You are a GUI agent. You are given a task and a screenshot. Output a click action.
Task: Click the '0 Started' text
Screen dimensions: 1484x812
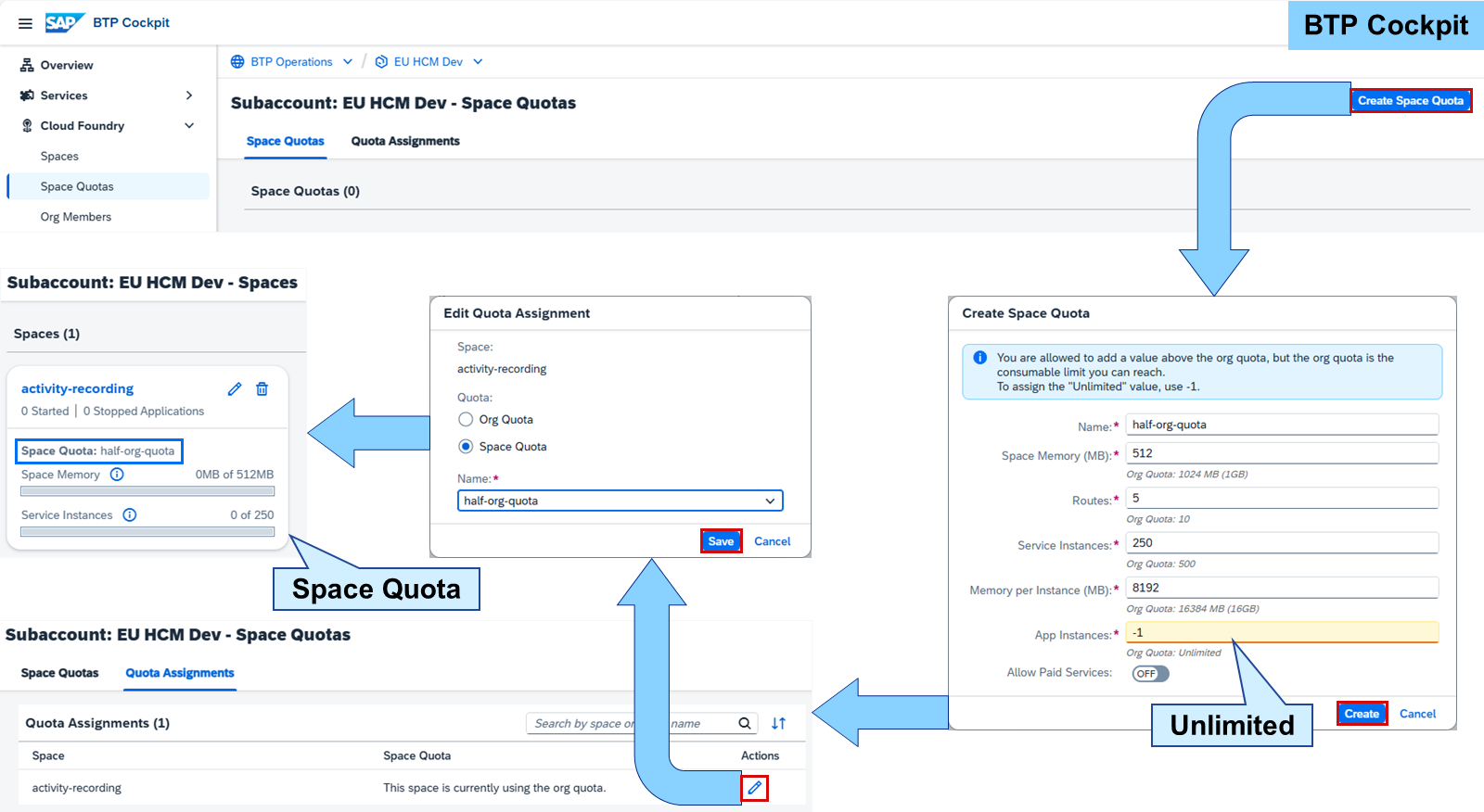[45, 412]
